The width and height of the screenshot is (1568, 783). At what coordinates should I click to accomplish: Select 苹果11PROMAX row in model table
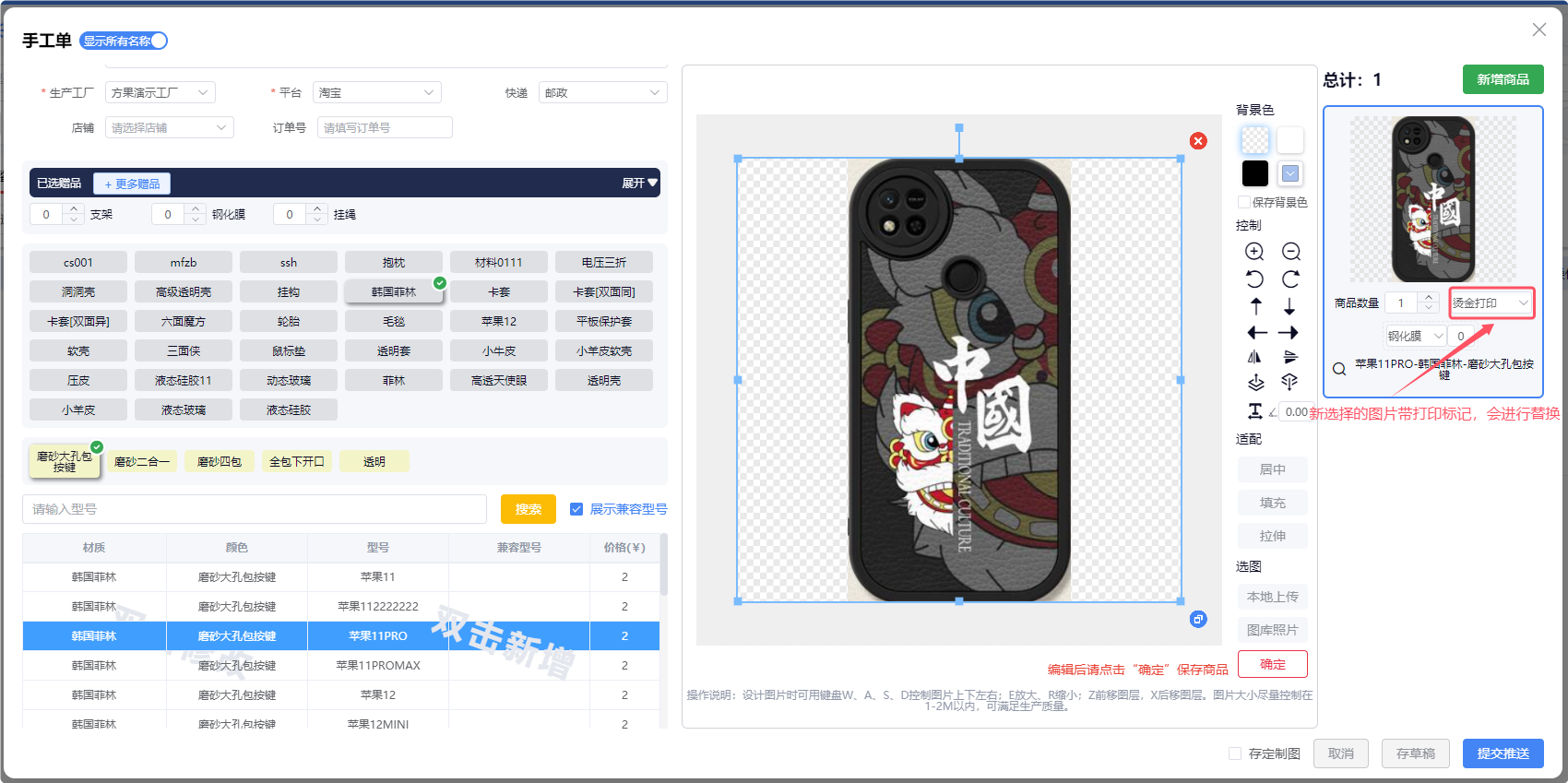point(341,665)
